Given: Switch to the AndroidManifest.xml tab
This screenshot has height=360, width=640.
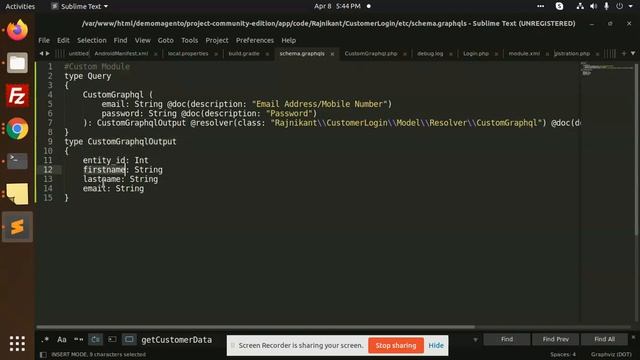Looking at the screenshot, I should click(121, 53).
